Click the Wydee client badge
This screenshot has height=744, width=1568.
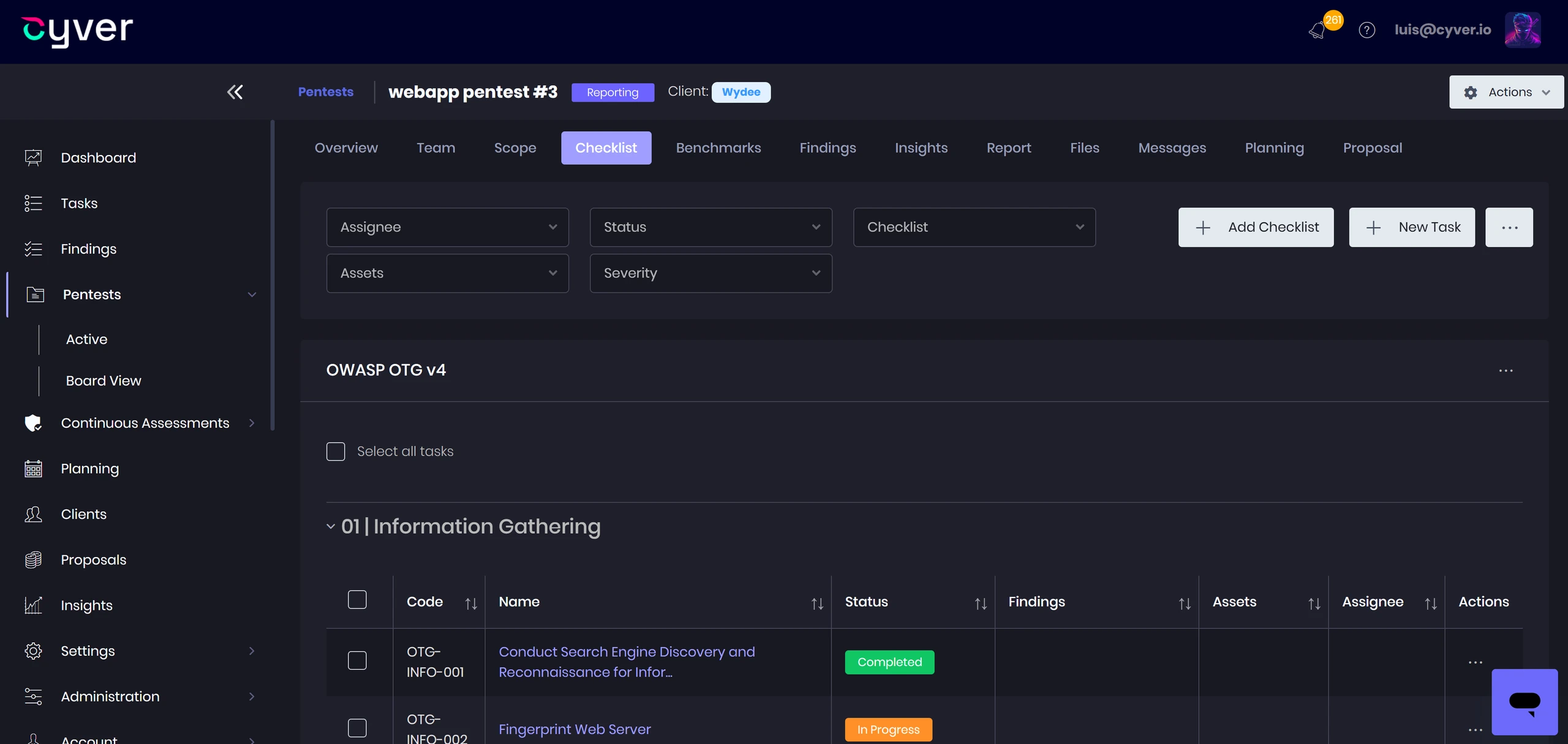pyautogui.click(x=741, y=92)
